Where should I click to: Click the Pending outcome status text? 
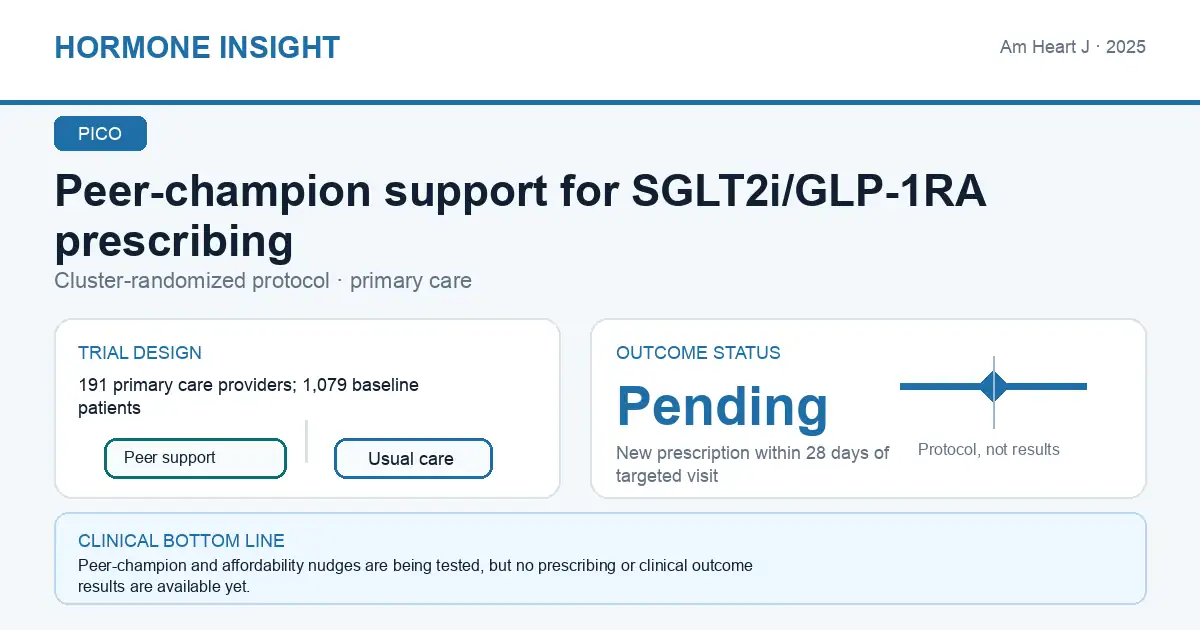(x=722, y=405)
